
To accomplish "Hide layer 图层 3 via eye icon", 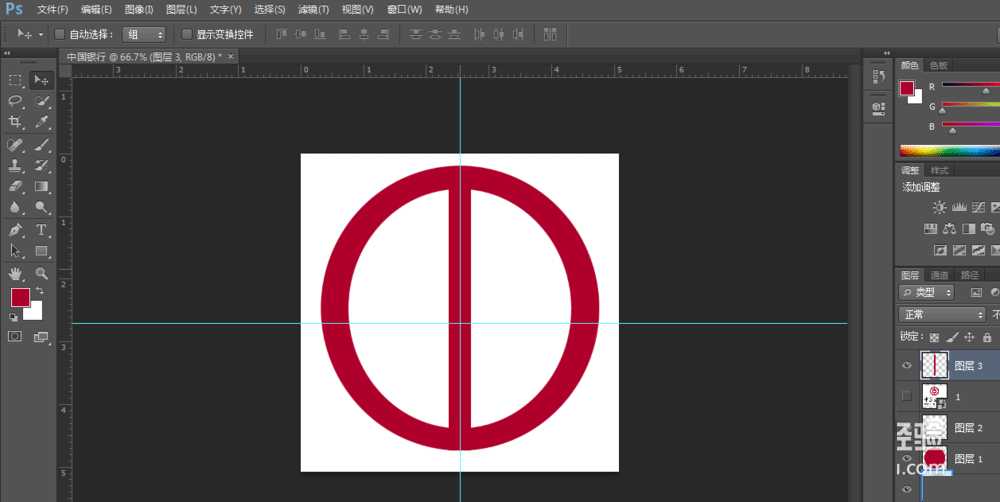I will (907, 366).
